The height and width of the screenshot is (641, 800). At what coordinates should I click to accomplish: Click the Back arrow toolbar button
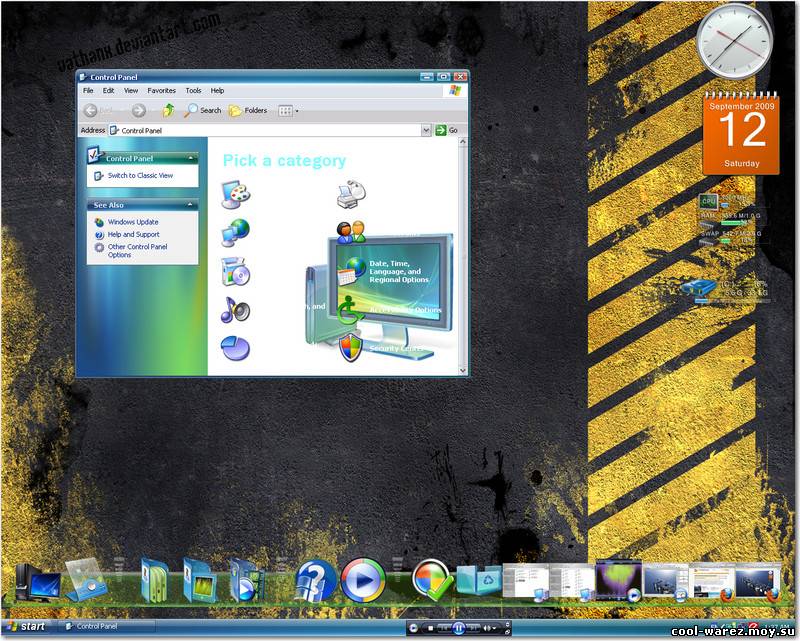90,110
